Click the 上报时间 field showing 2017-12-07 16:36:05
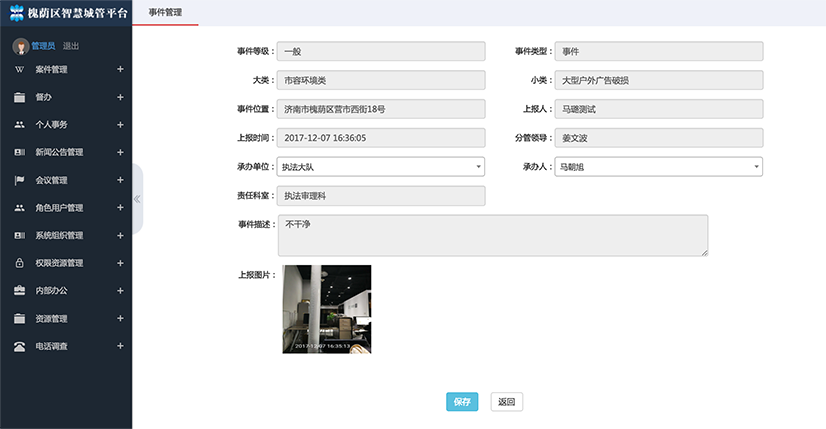The width and height of the screenshot is (826, 429). tap(381, 138)
